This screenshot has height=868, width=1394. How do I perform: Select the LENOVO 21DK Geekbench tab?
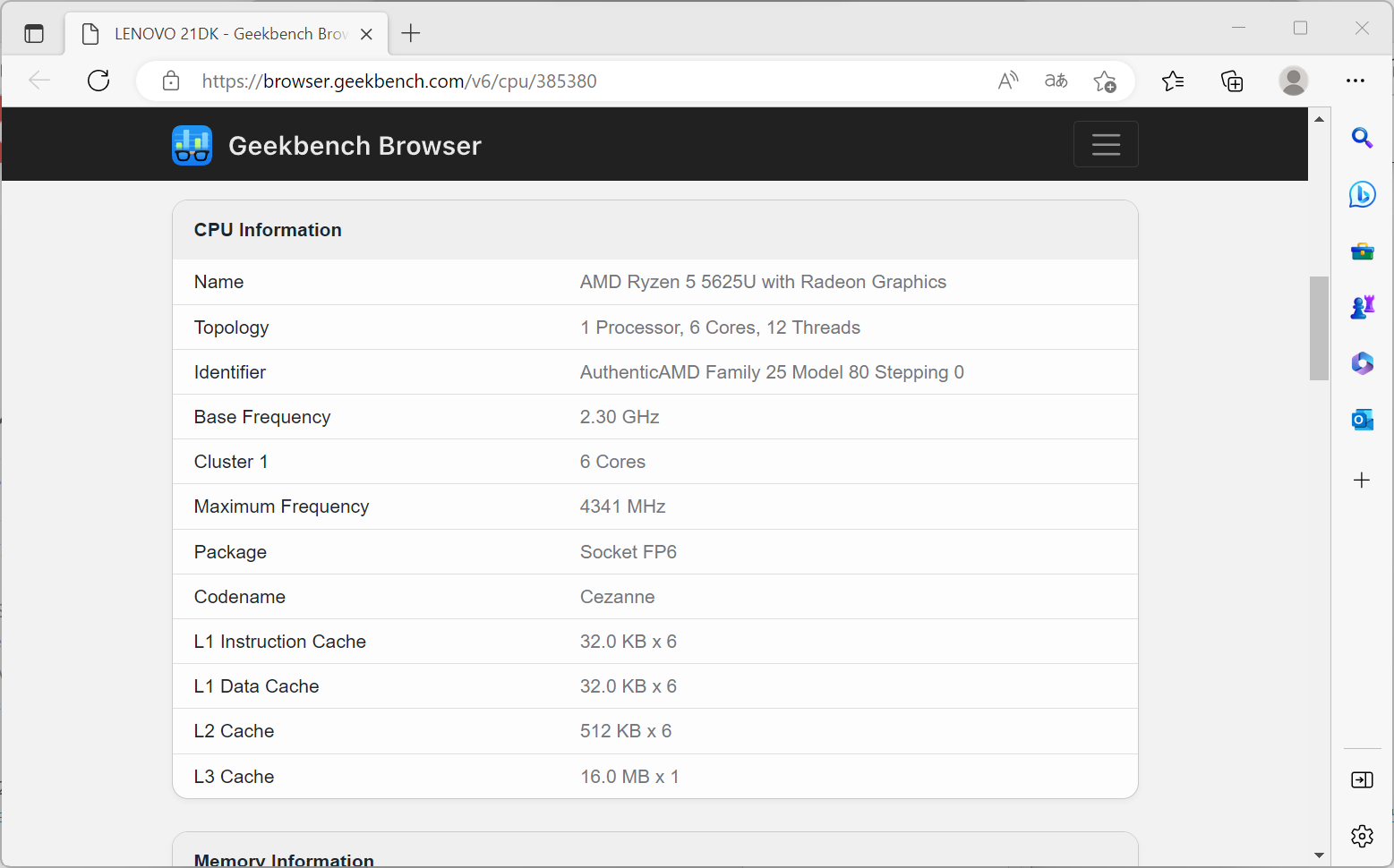point(227,34)
